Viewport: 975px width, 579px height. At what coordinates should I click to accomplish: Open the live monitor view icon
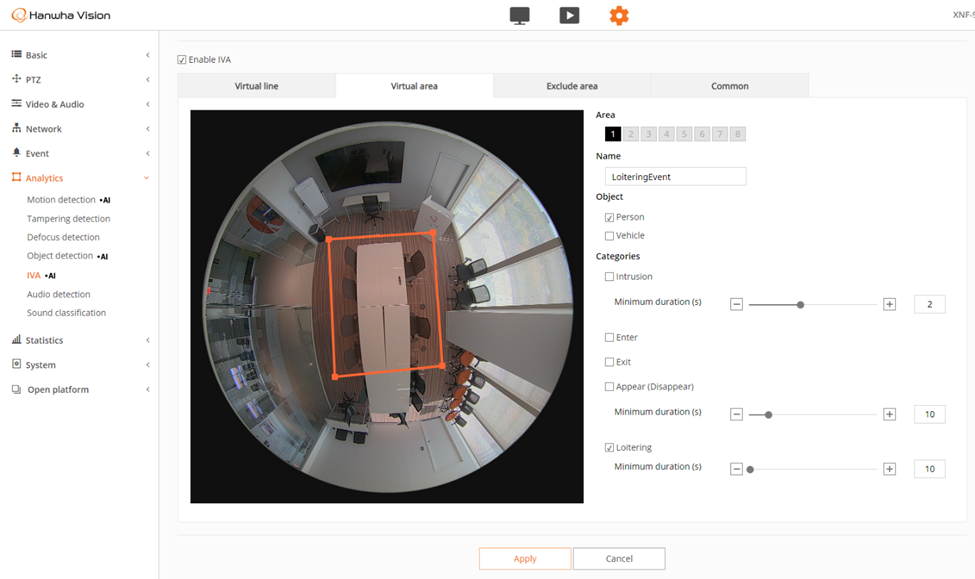coord(519,16)
